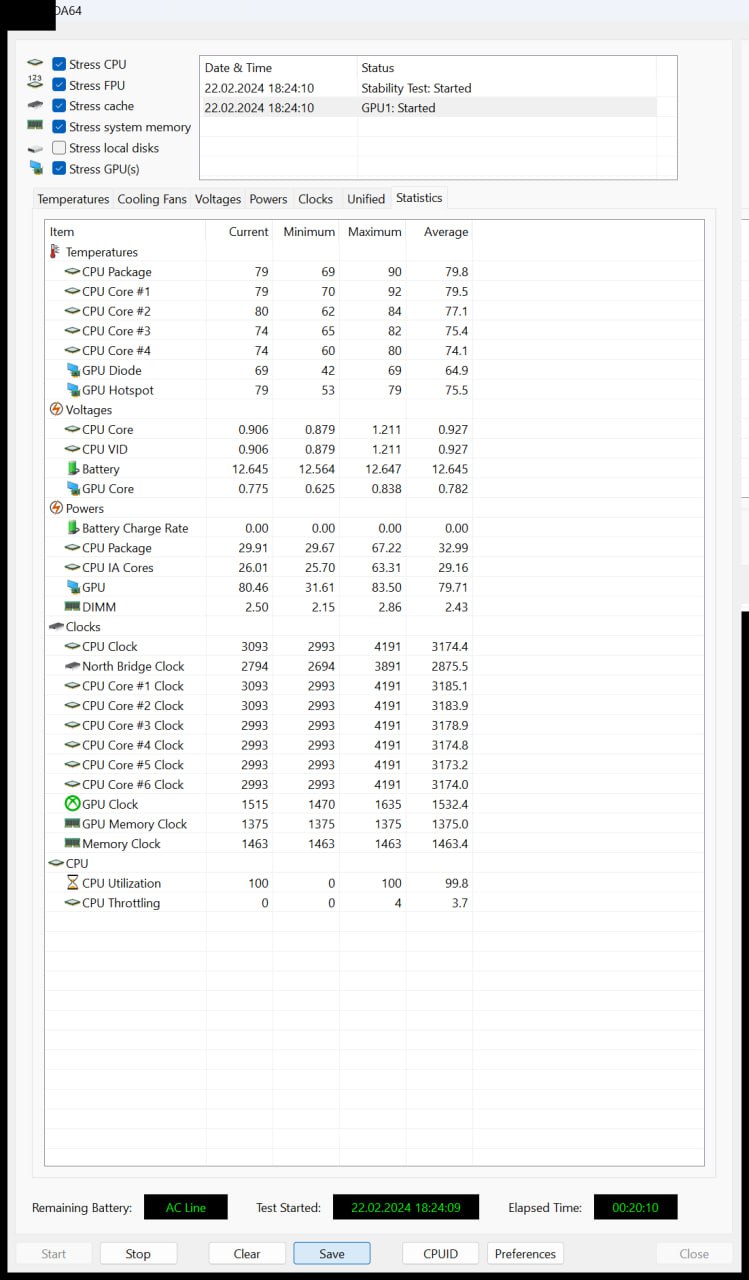
Task: Select the GPU power row
Action: point(258,587)
